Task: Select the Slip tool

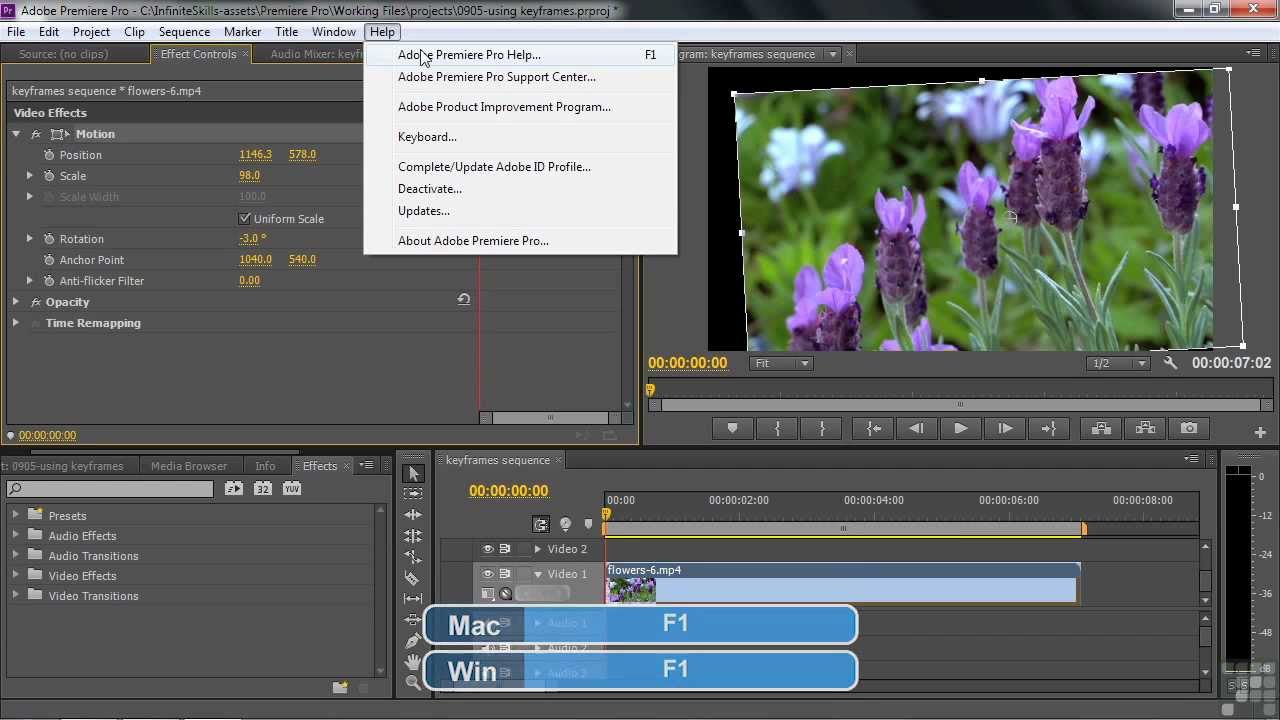Action: click(x=413, y=599)
